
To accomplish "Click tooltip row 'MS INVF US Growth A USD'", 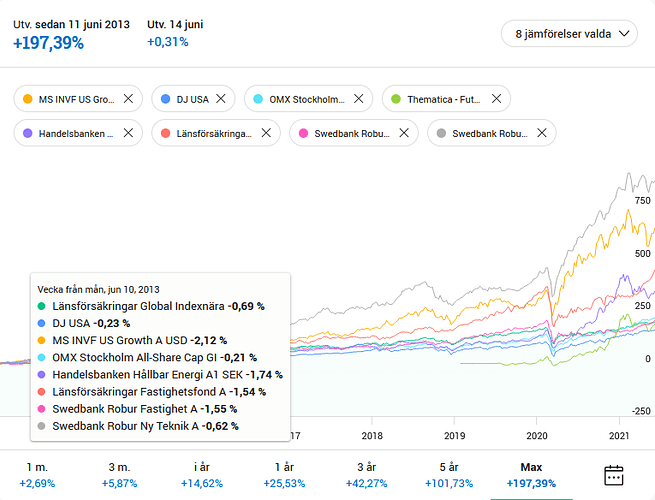I will pos(132,340).
